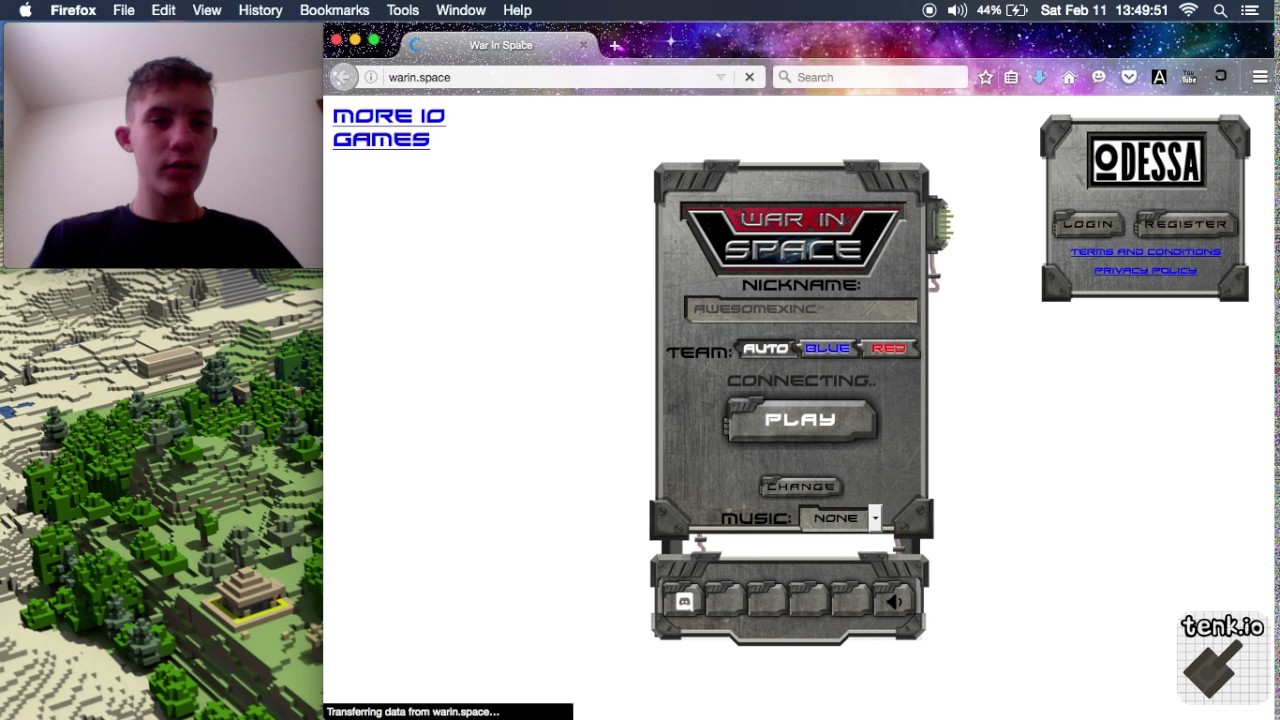Open the Edit menu
Viewport: 1280px width, 720px height.
(163, 10)
